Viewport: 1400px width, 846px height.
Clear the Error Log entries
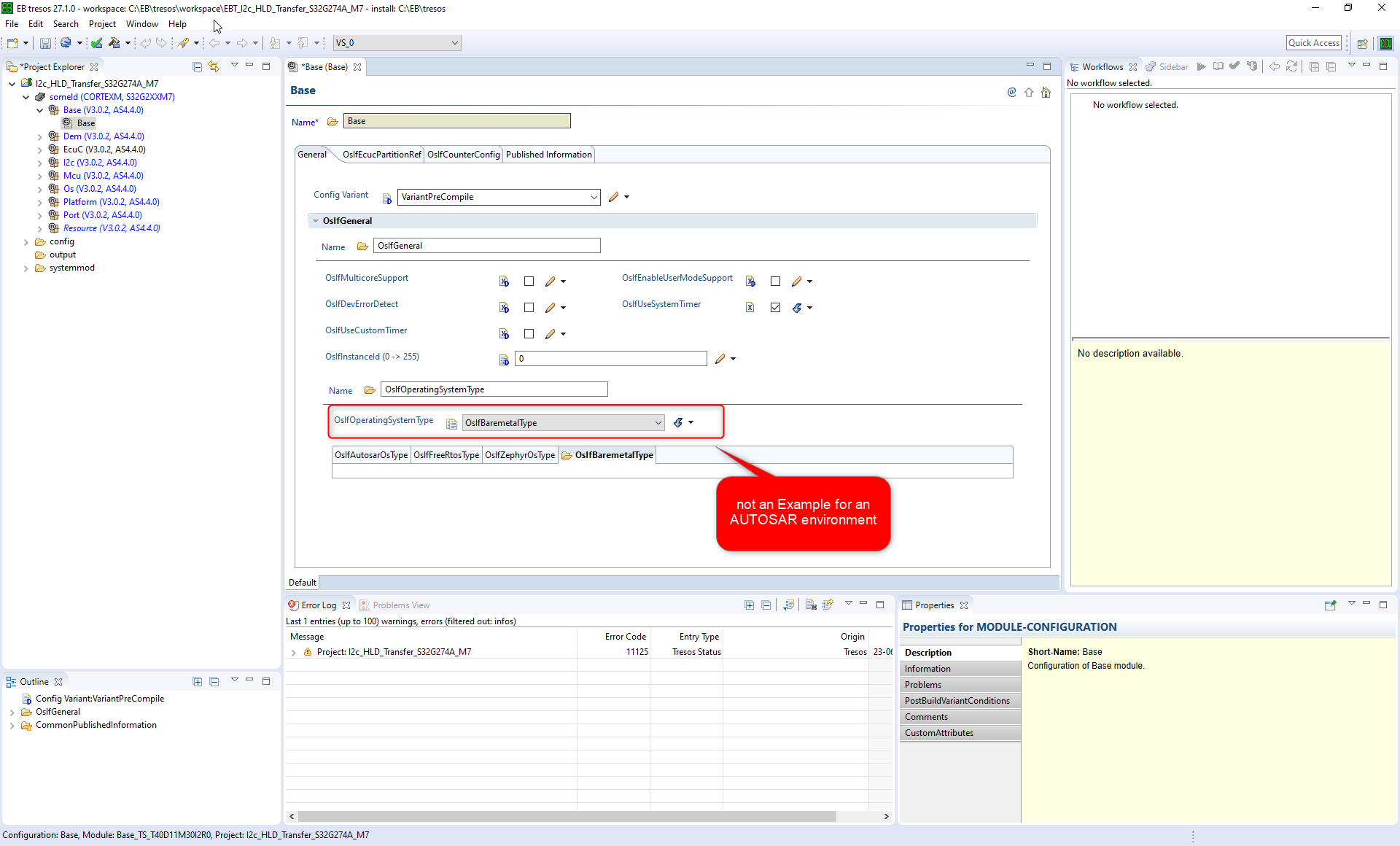click(812, 605)
